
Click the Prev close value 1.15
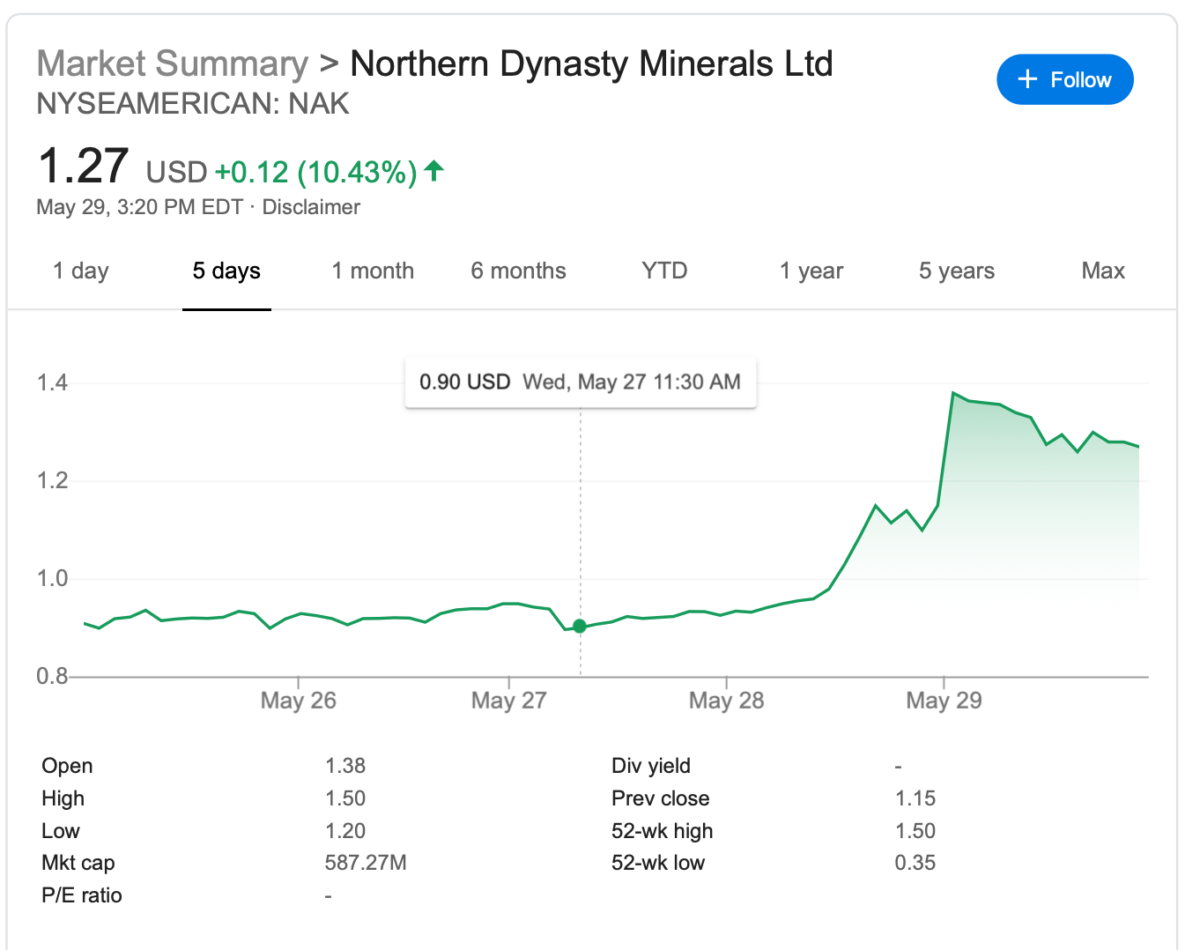[916, 799]
